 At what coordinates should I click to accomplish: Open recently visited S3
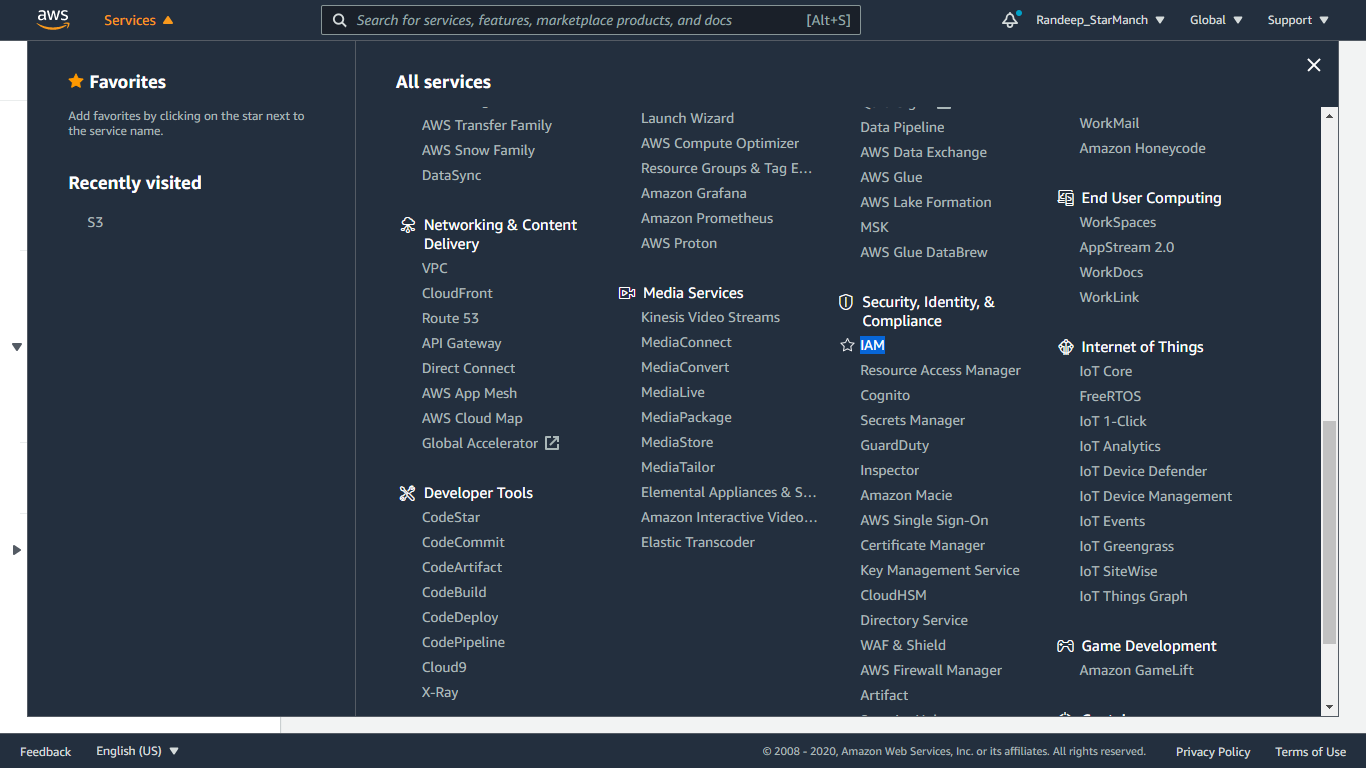95,222
